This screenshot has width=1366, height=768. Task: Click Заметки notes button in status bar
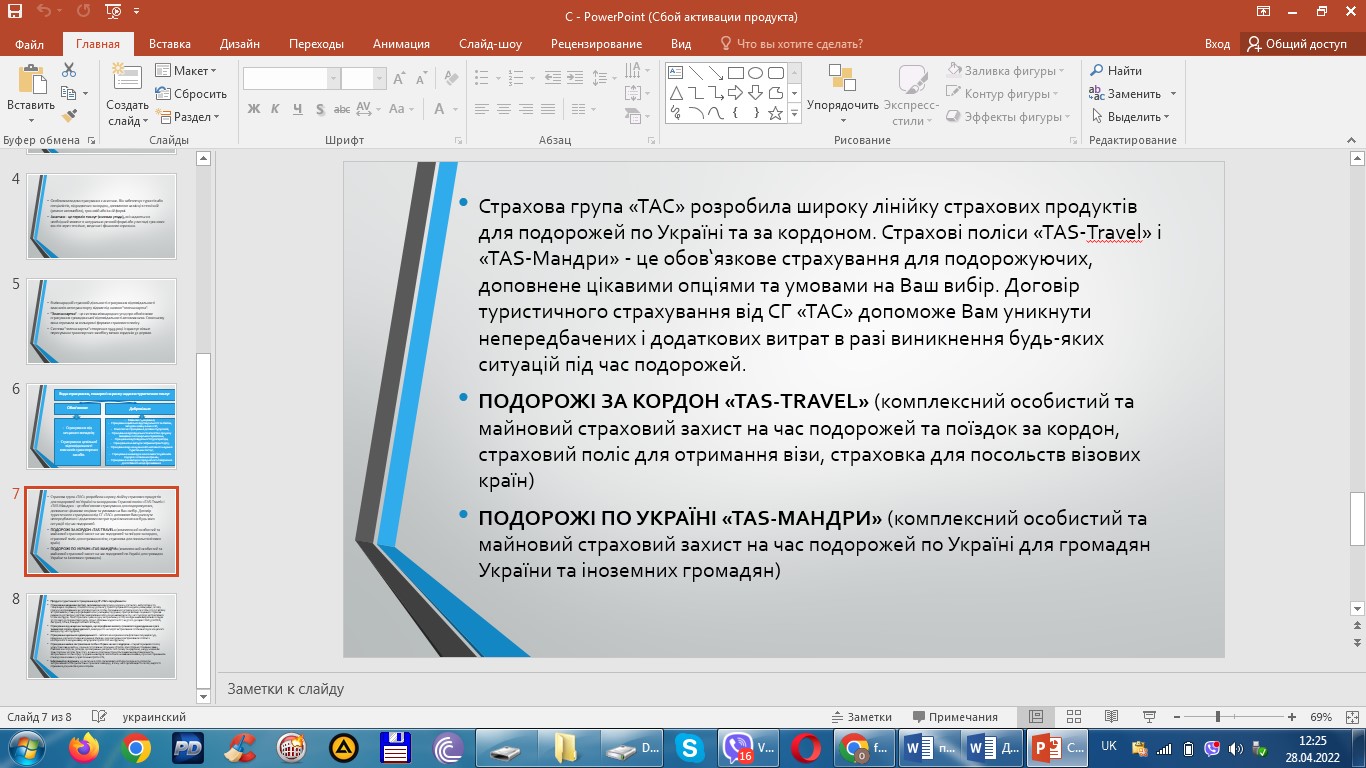[862, 717]
